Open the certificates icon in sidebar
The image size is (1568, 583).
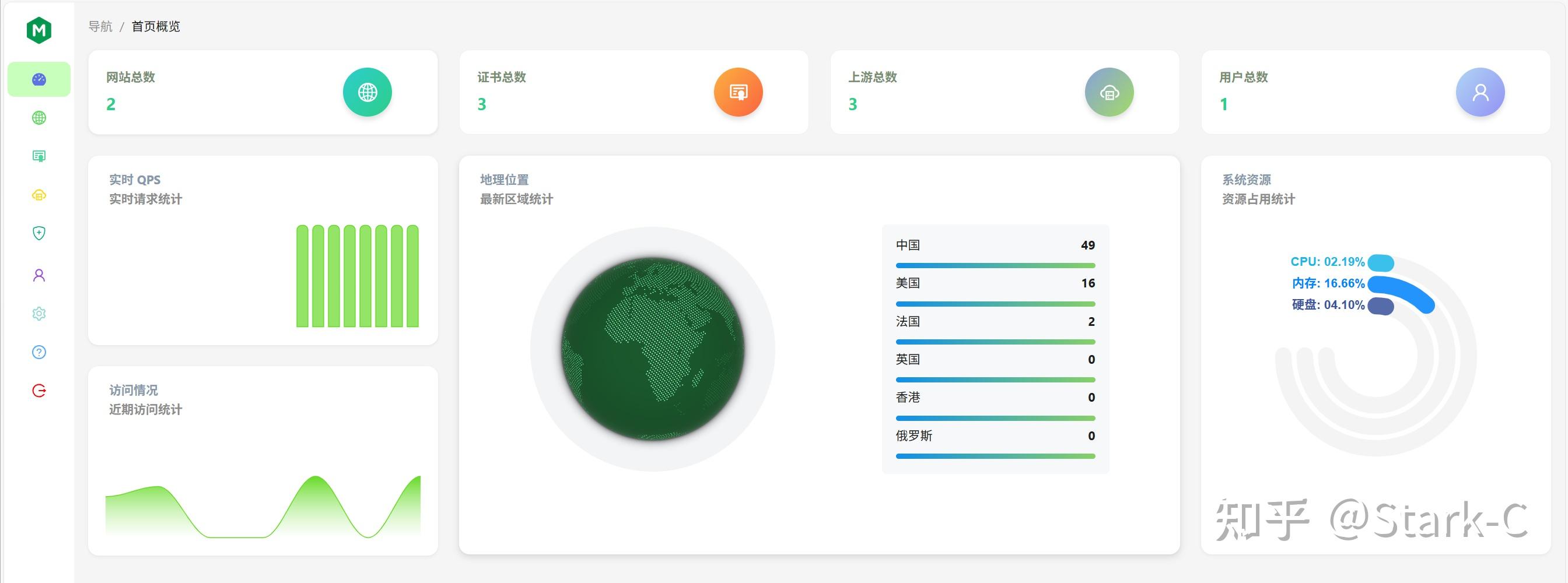(x=39, y=156)
